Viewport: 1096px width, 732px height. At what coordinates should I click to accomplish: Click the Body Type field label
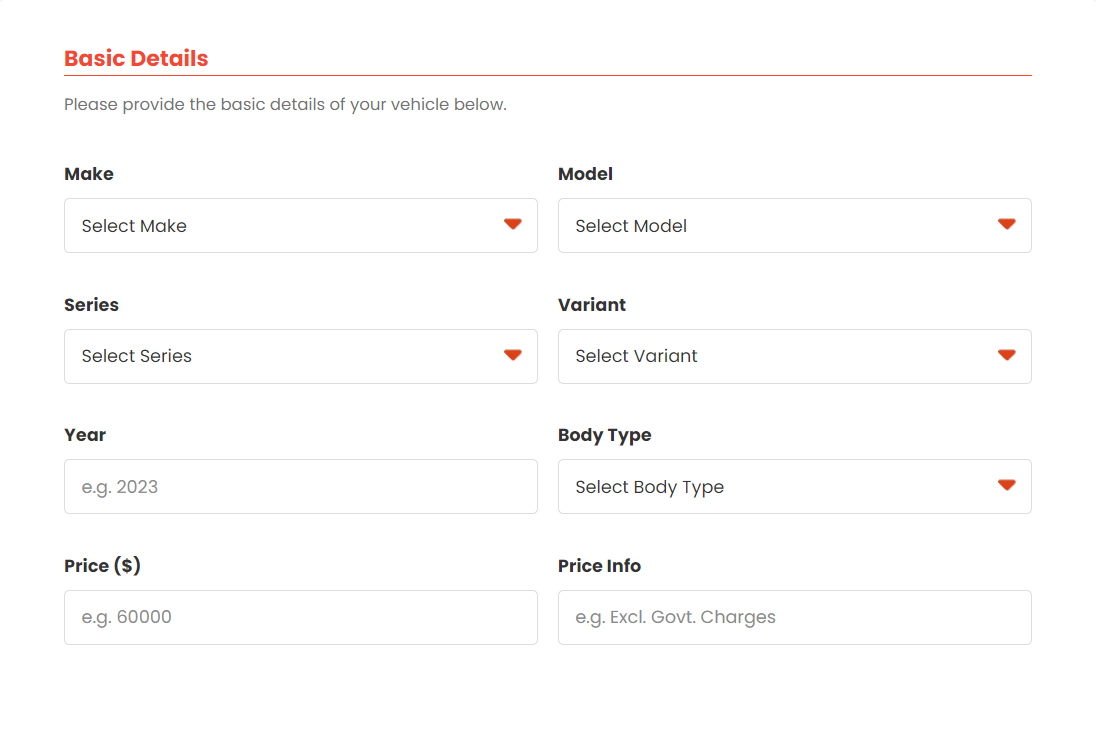tap(604, 435)
